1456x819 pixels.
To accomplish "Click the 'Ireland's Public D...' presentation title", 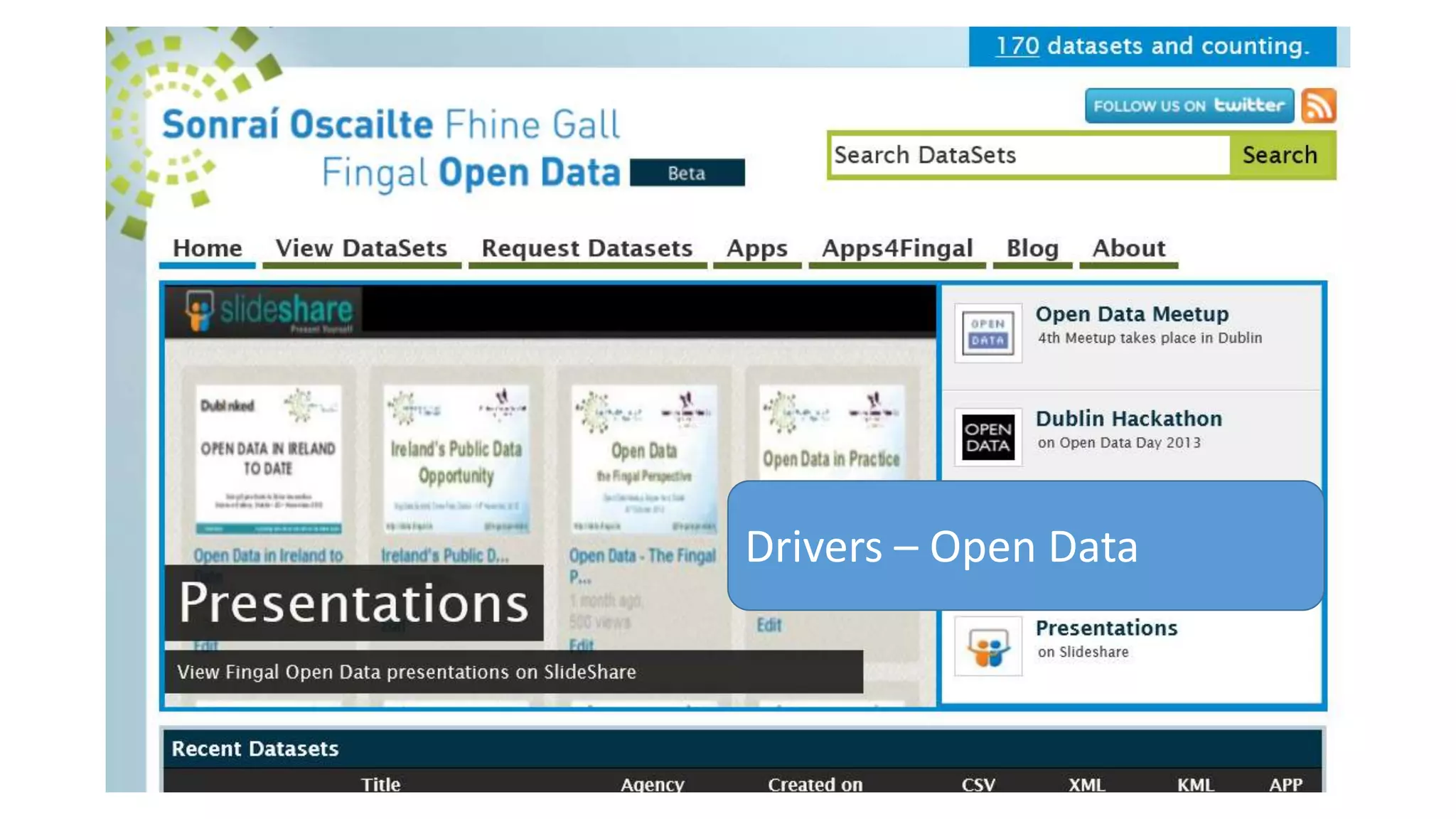I will pos(445,555).
